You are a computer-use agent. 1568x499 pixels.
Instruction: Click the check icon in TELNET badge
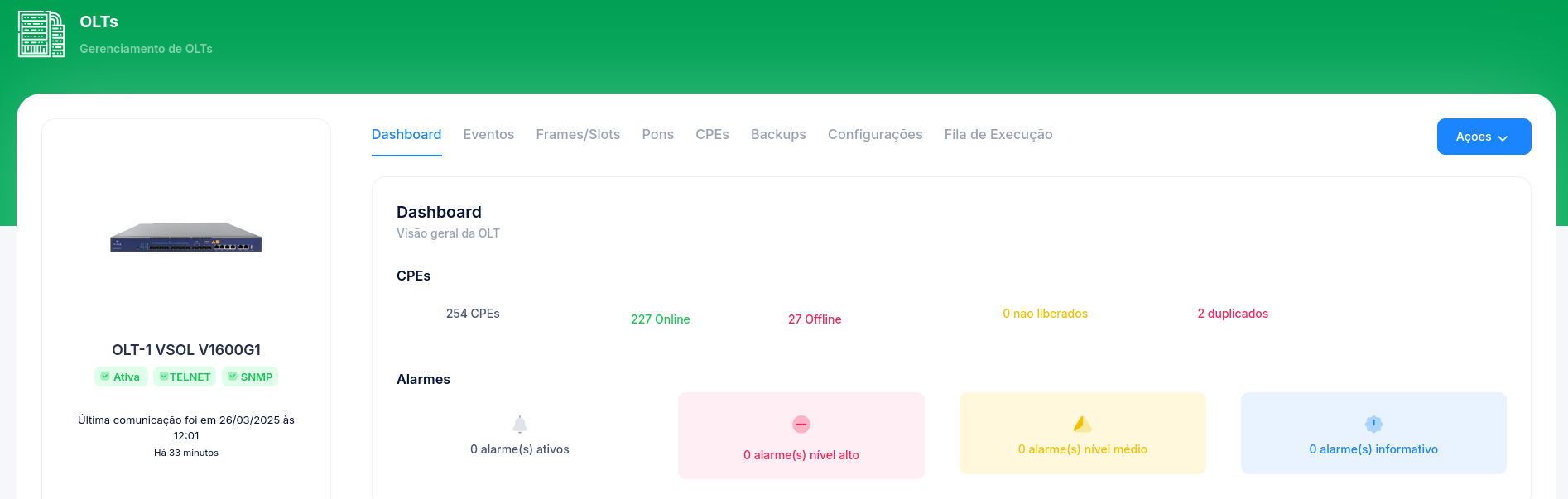point(164,377)
